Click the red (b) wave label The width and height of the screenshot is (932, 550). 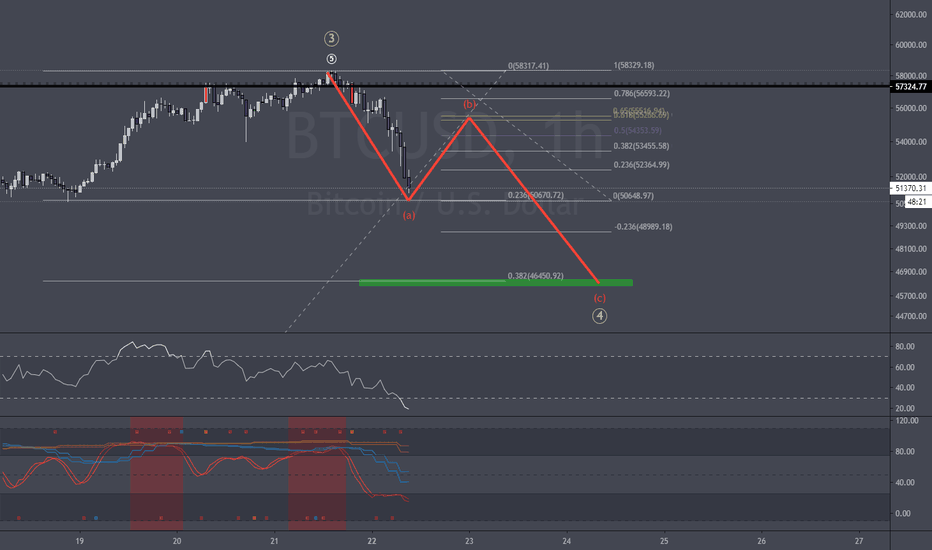pyautogui.click(x=470, y=105)
